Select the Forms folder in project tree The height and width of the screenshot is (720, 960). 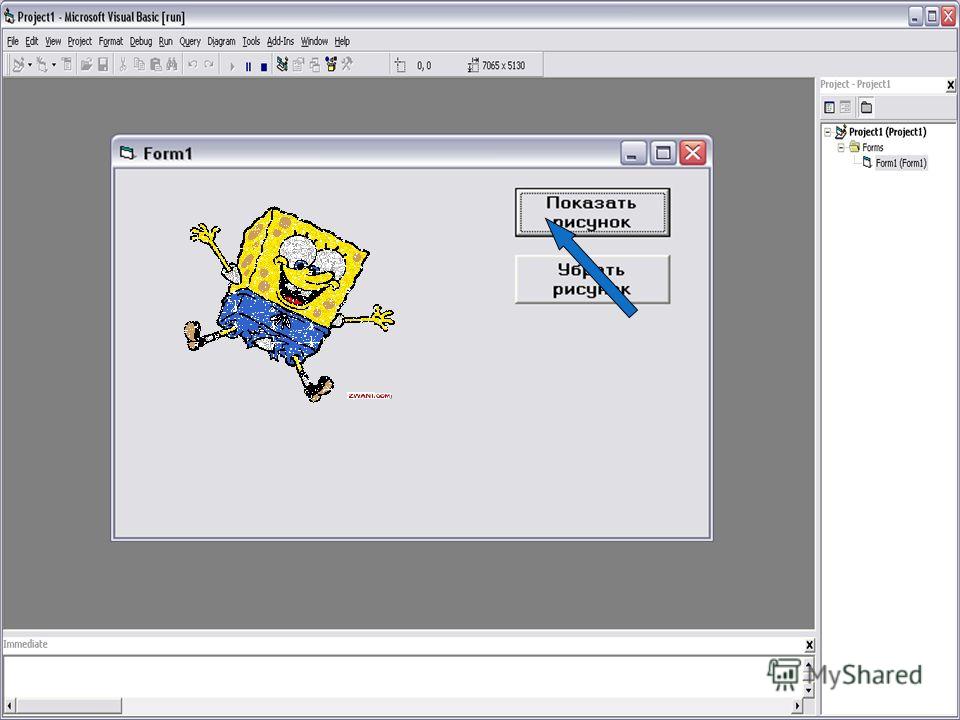click(872, 148)
